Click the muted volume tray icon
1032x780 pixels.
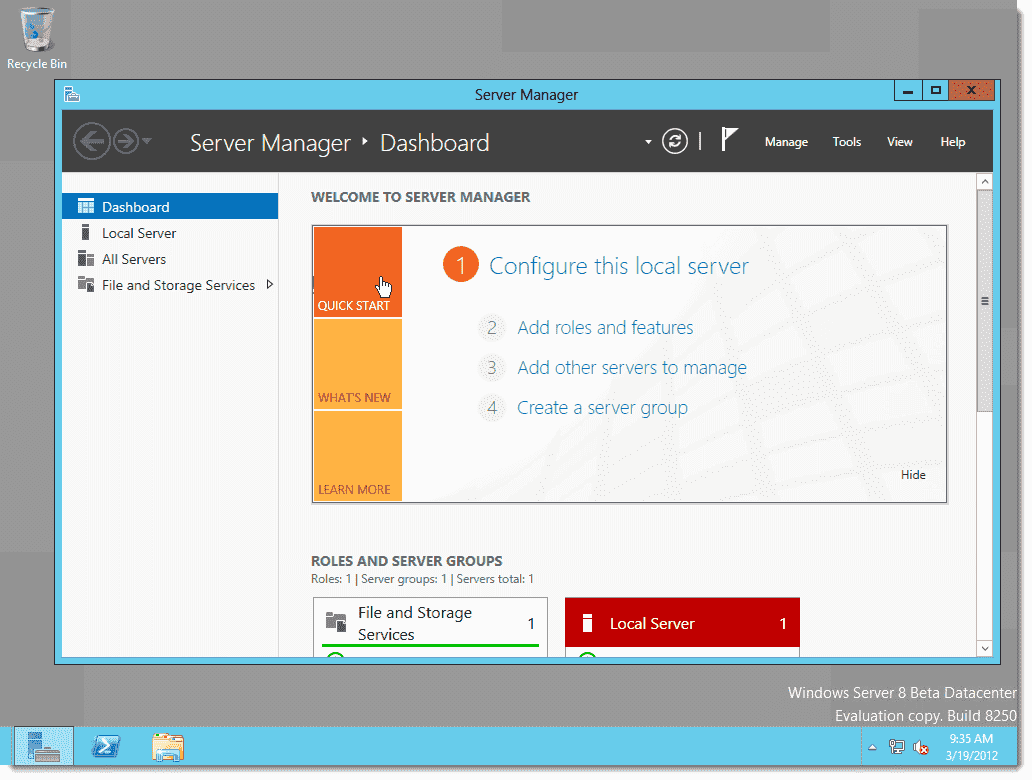[x=921, y=747]
